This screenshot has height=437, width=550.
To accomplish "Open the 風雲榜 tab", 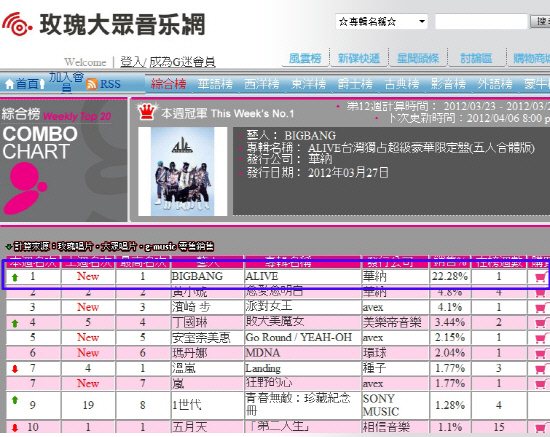I will tap(305, 58).
